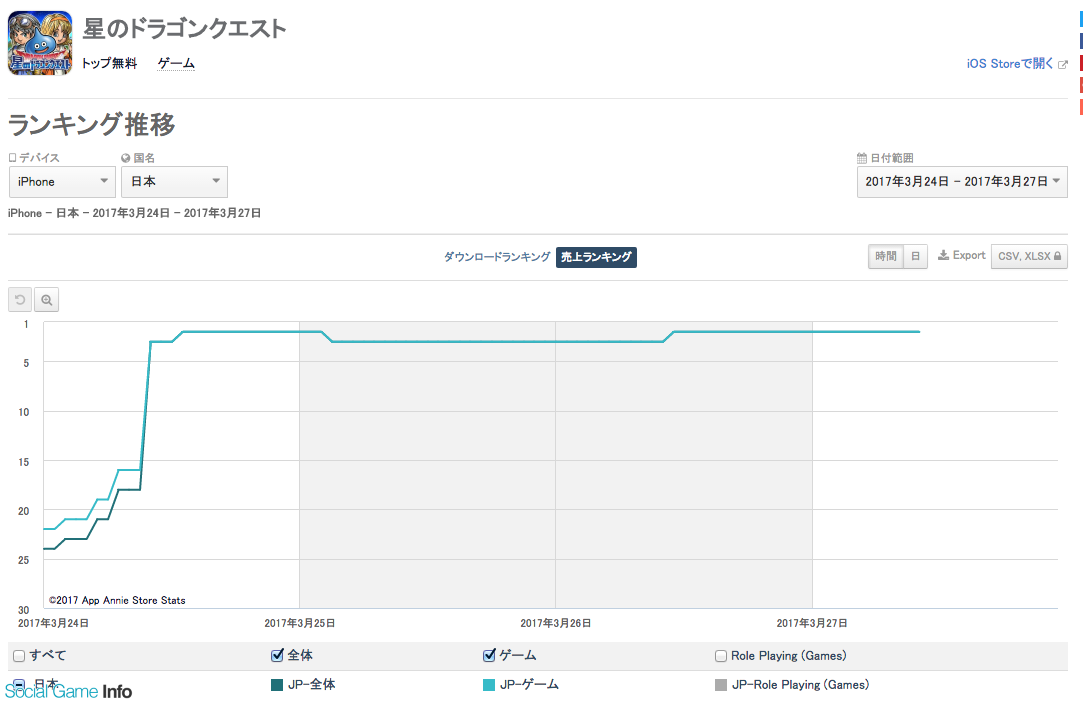Screen dimensions: 1083x704
Task: Expand the iPhone device dropdown
Action: [x=62, y=182]
